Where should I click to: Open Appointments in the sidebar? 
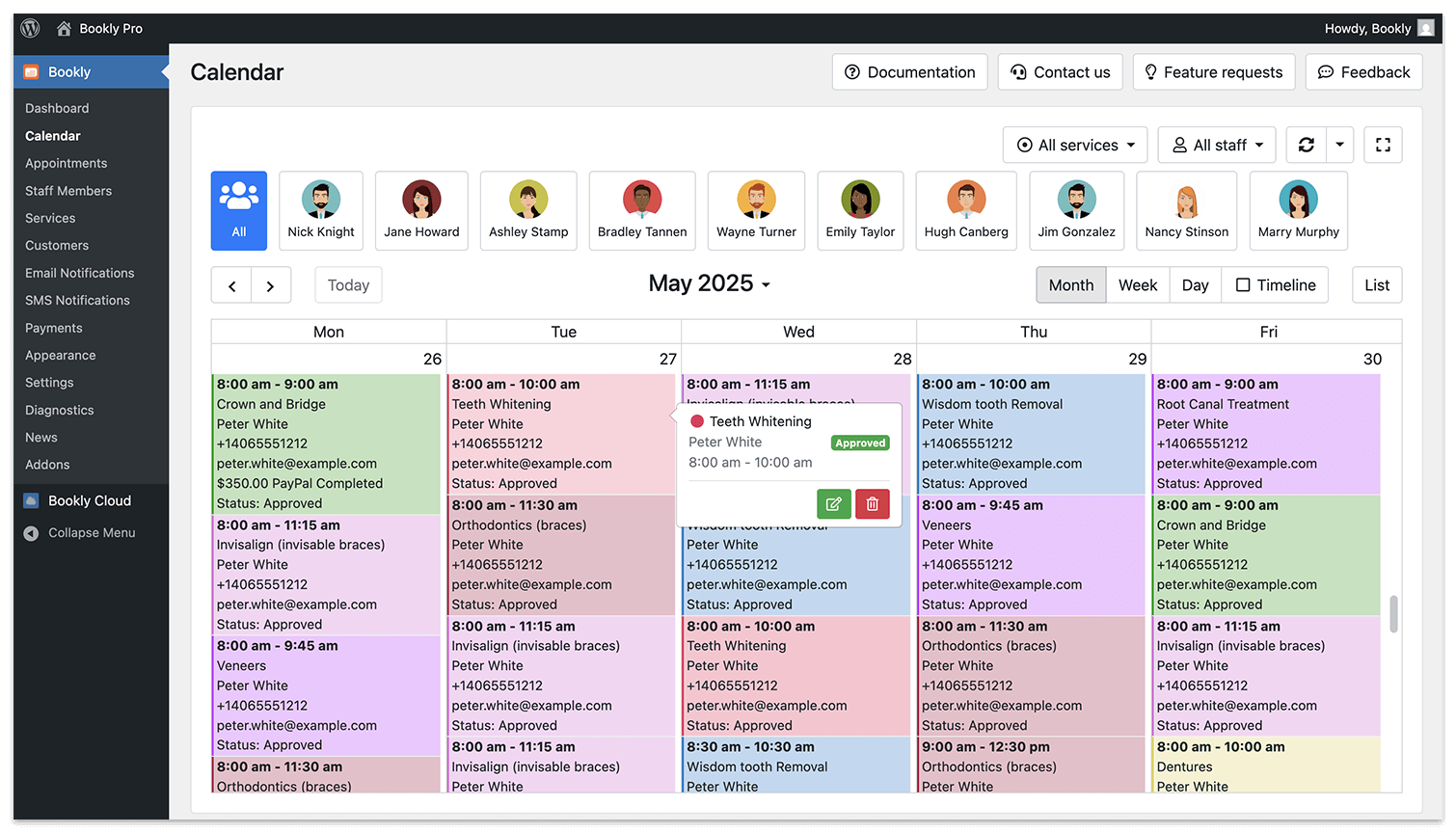click(67, 164)
